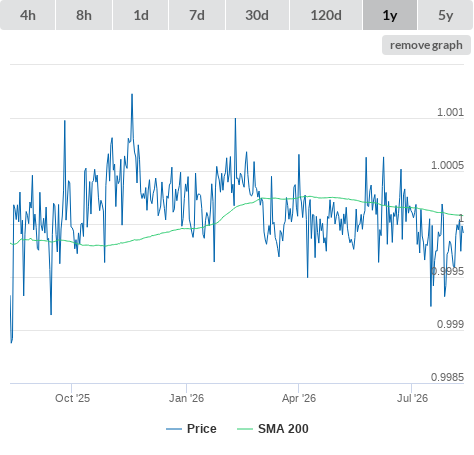The height and width of the screenshot is (455, 474).
Task: Click the blue Price legend line marker
Action: [174, 429]
